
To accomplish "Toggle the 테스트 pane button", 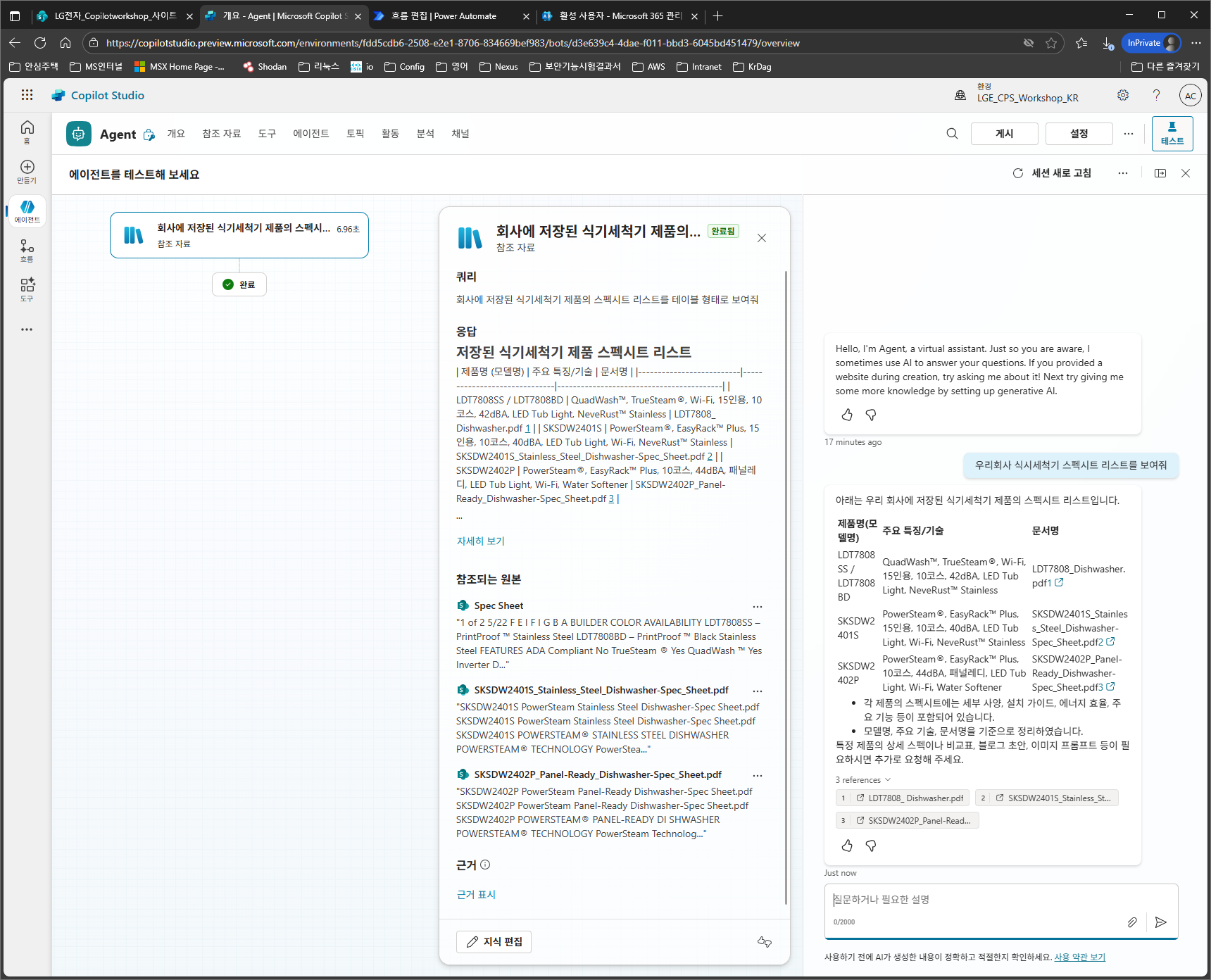I will tap(1172, 134).
